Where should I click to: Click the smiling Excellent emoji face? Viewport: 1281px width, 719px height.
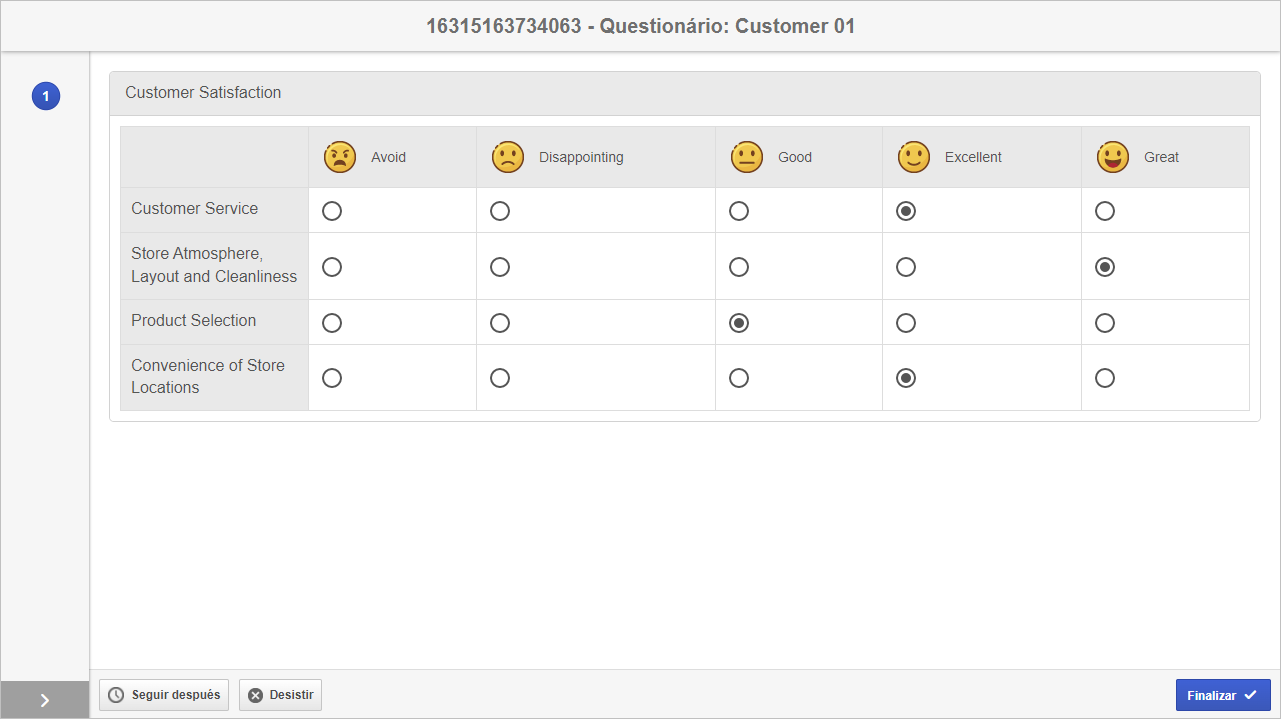914,157
